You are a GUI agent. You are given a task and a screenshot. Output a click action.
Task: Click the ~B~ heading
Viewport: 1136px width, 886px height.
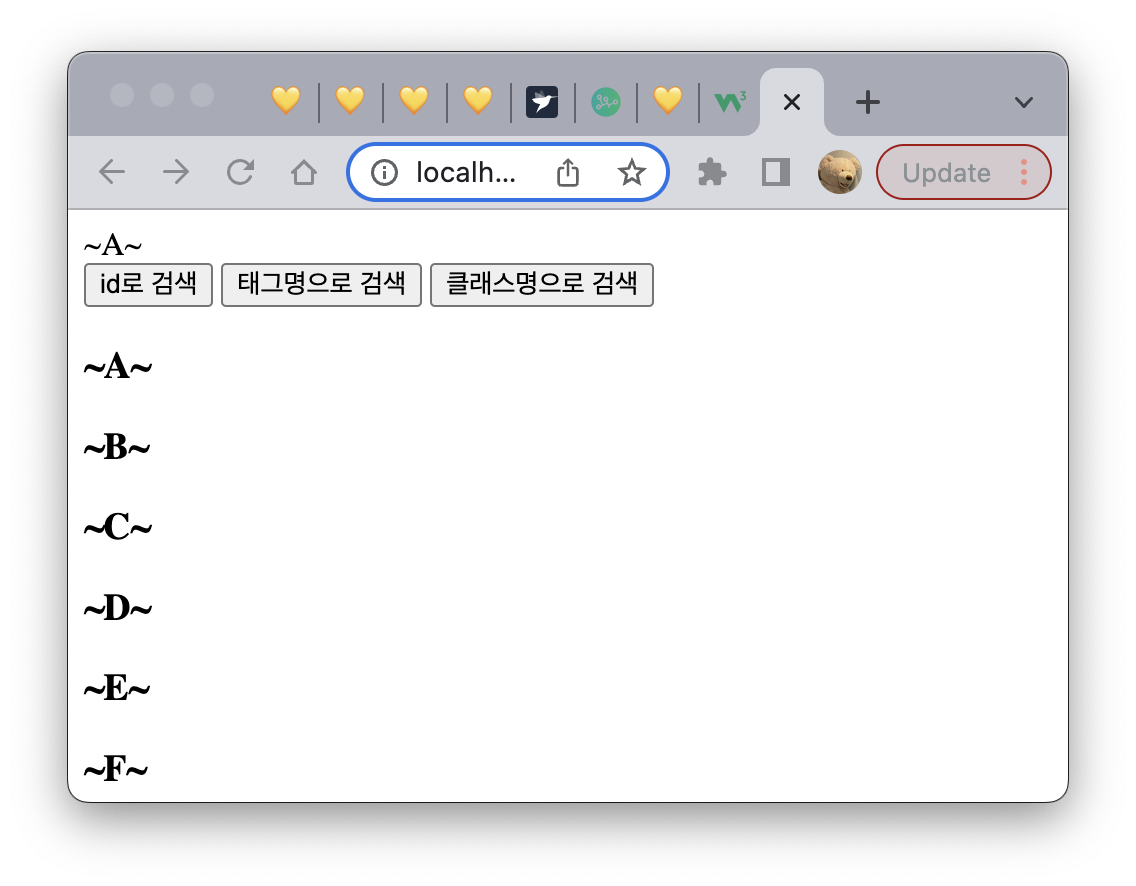(117, 447)
